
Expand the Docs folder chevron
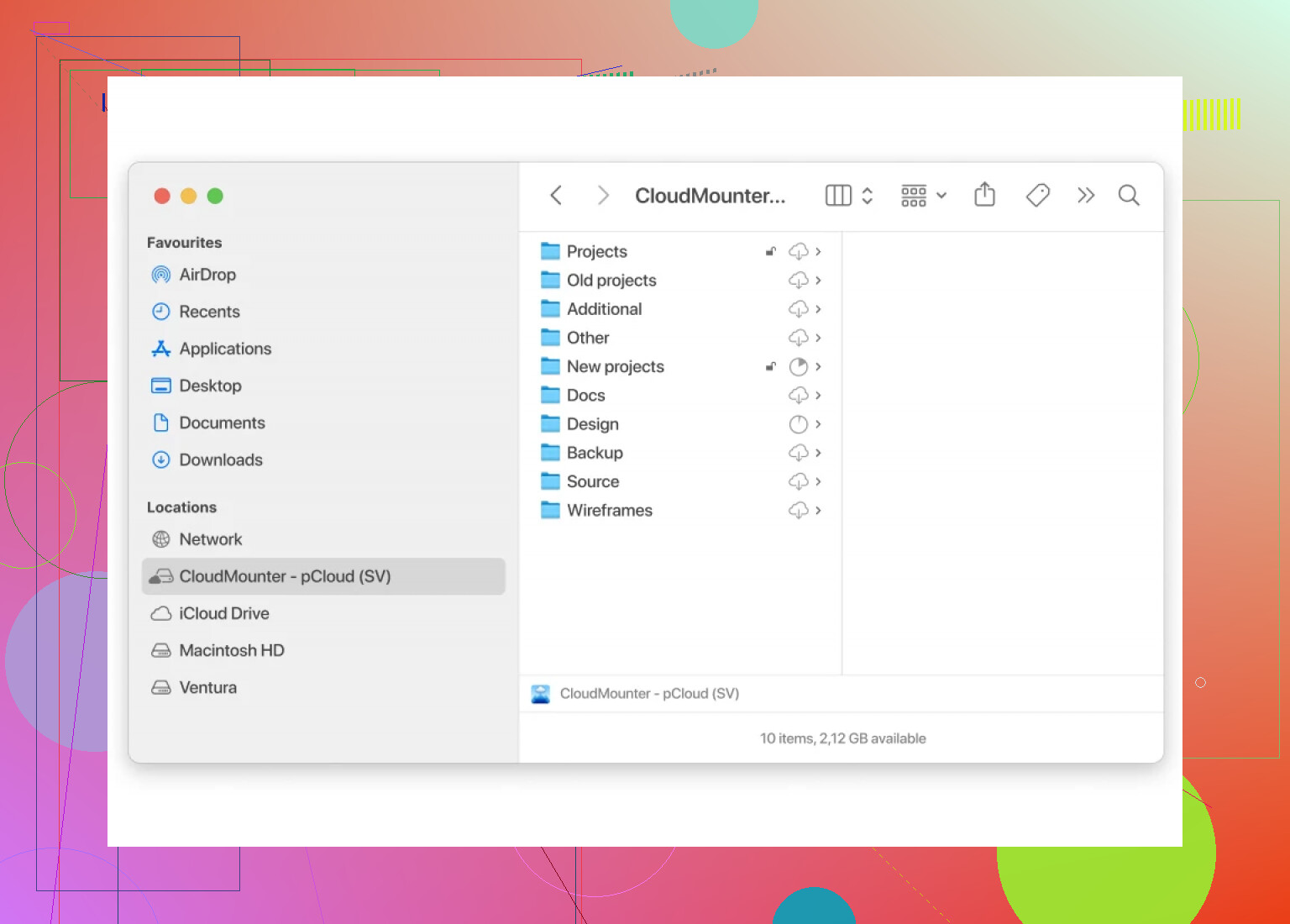[x=818, y=395]
